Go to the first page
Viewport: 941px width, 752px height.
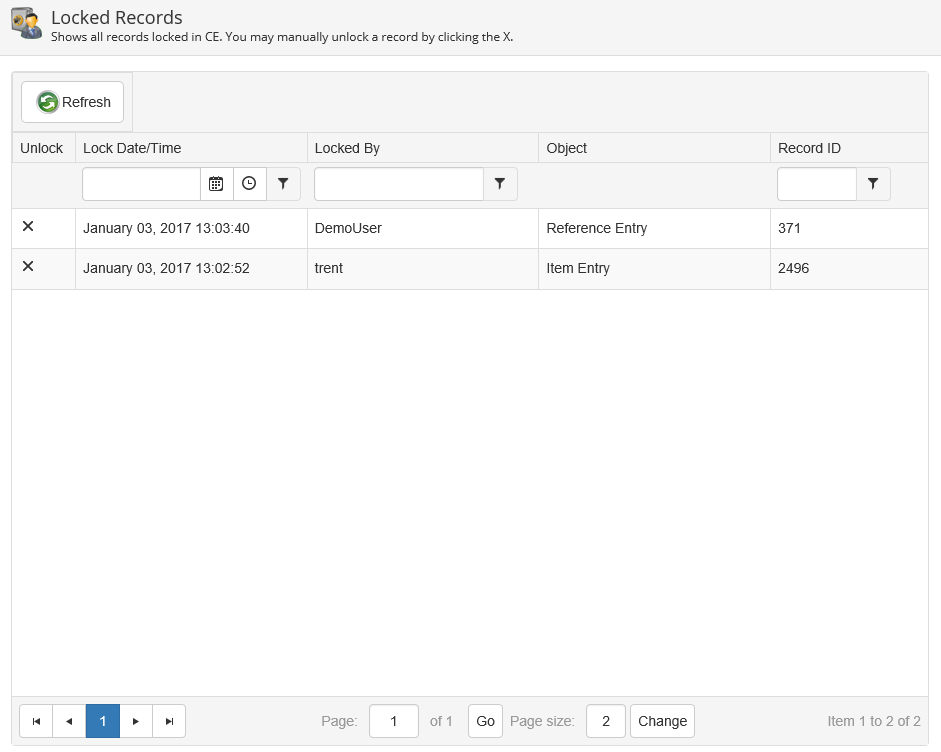tap(36, 721)
